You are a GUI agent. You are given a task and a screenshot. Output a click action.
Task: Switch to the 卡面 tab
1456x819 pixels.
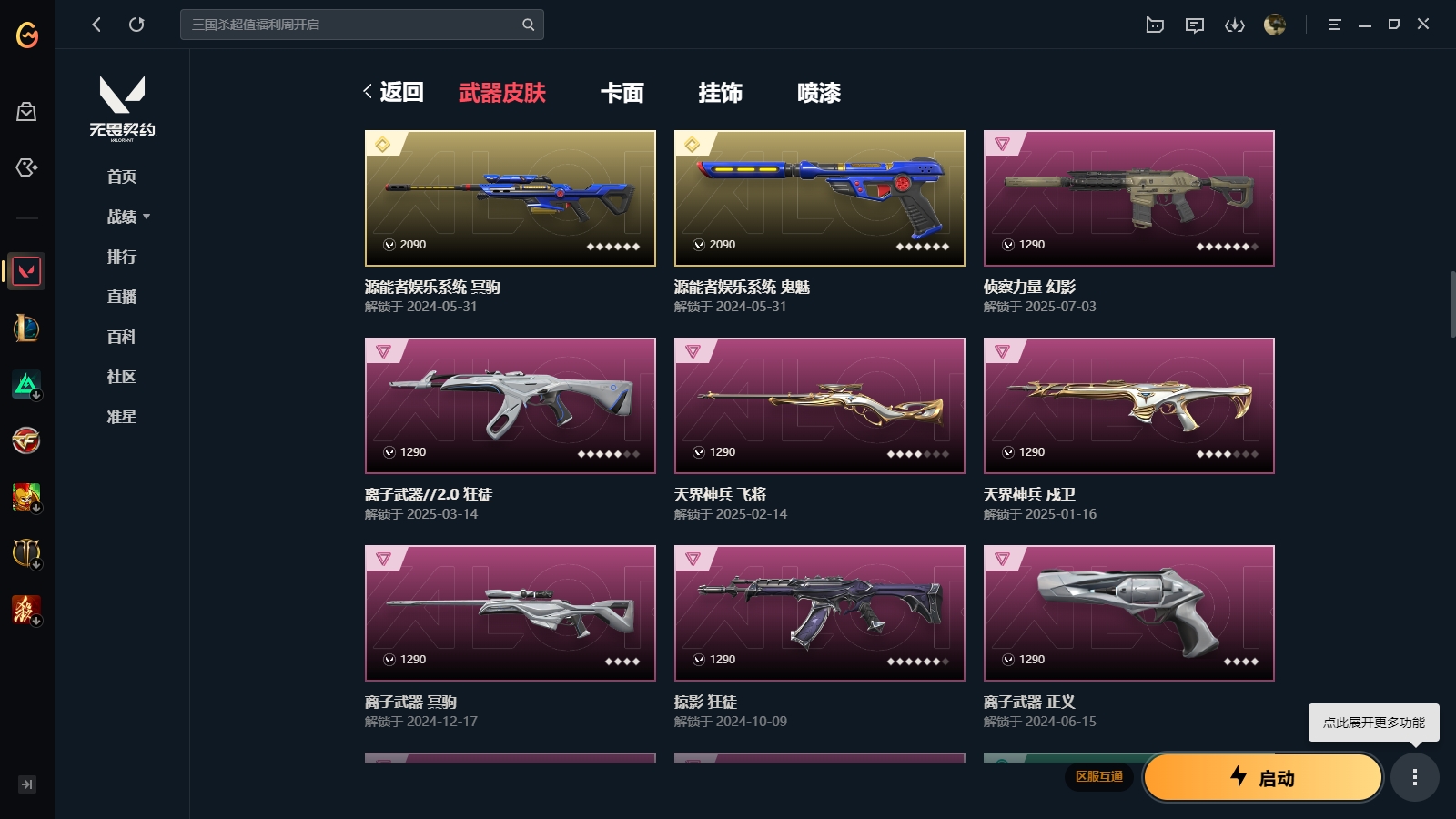tap(622, 92)
